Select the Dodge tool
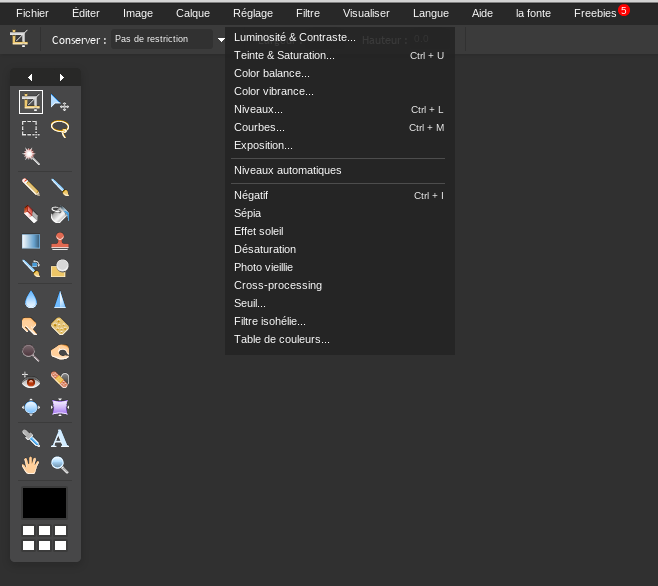 [x=31, y=353]
